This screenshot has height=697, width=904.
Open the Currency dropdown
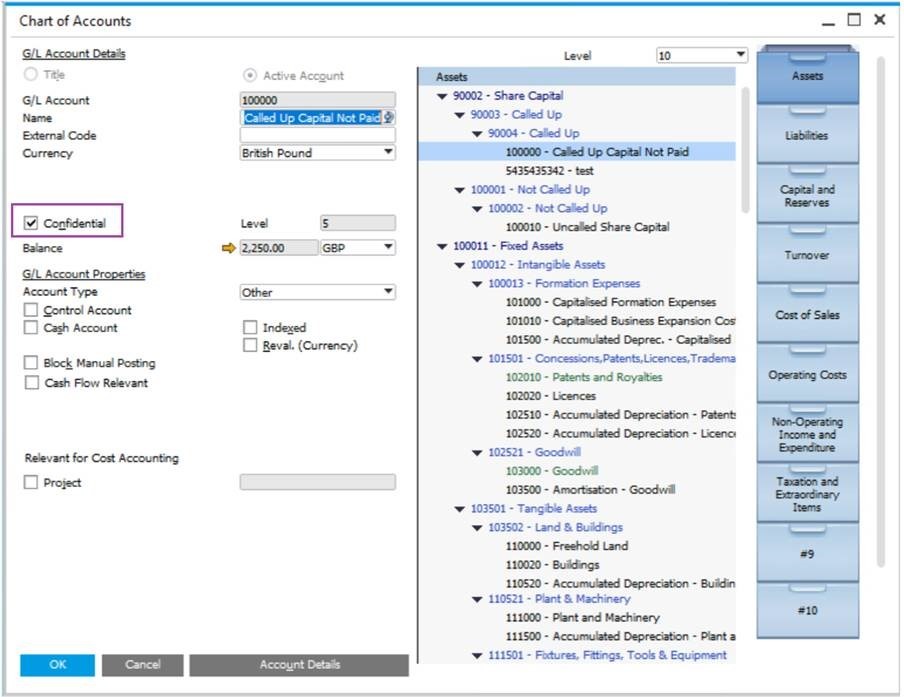(x=388, y=153)
